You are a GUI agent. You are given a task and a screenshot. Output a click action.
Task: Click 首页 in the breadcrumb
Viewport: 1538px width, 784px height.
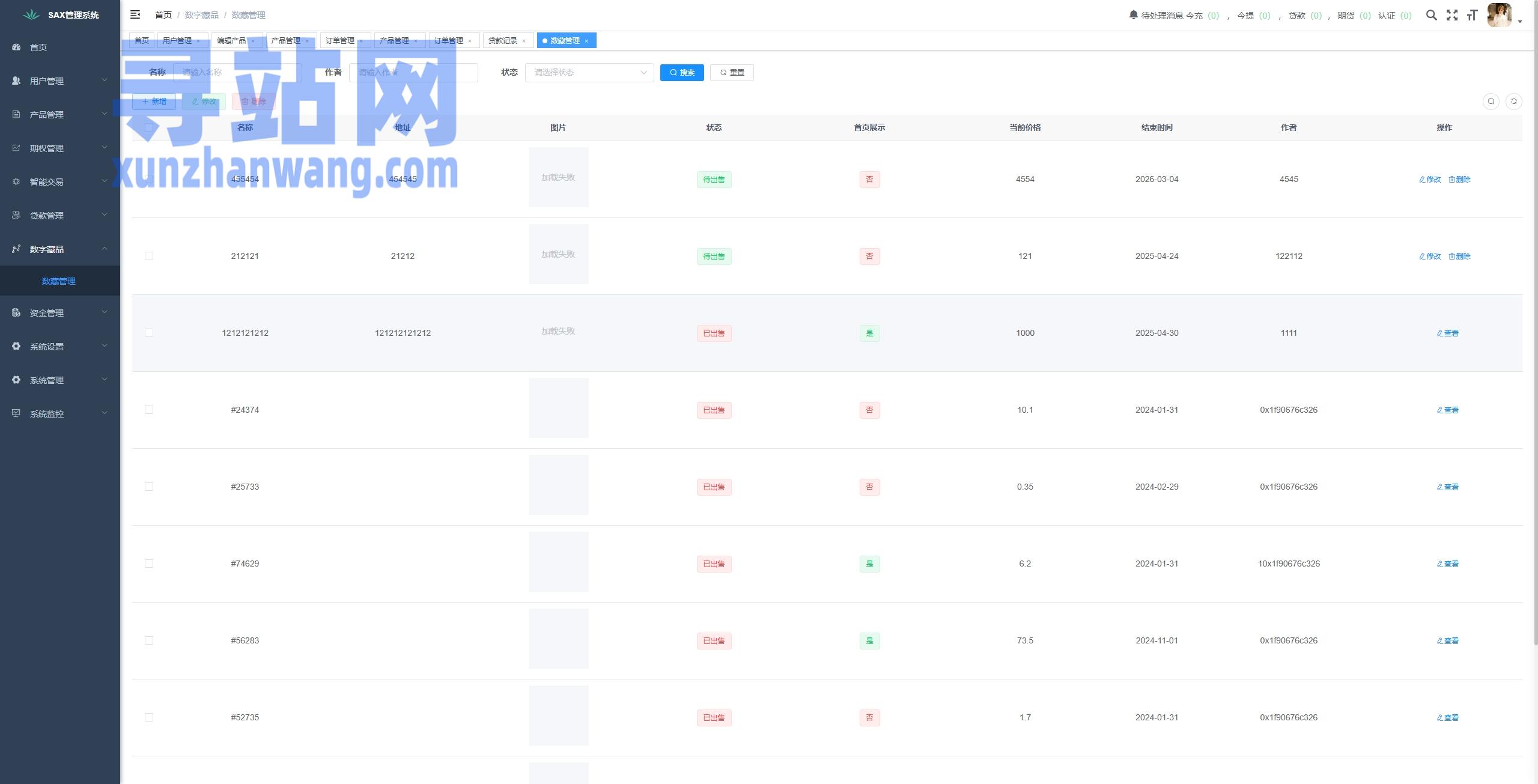click(163, 15)
